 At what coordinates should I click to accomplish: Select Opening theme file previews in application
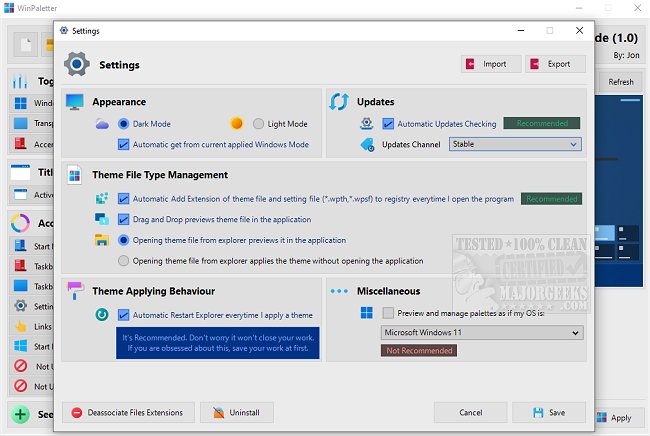pos(123,240)
